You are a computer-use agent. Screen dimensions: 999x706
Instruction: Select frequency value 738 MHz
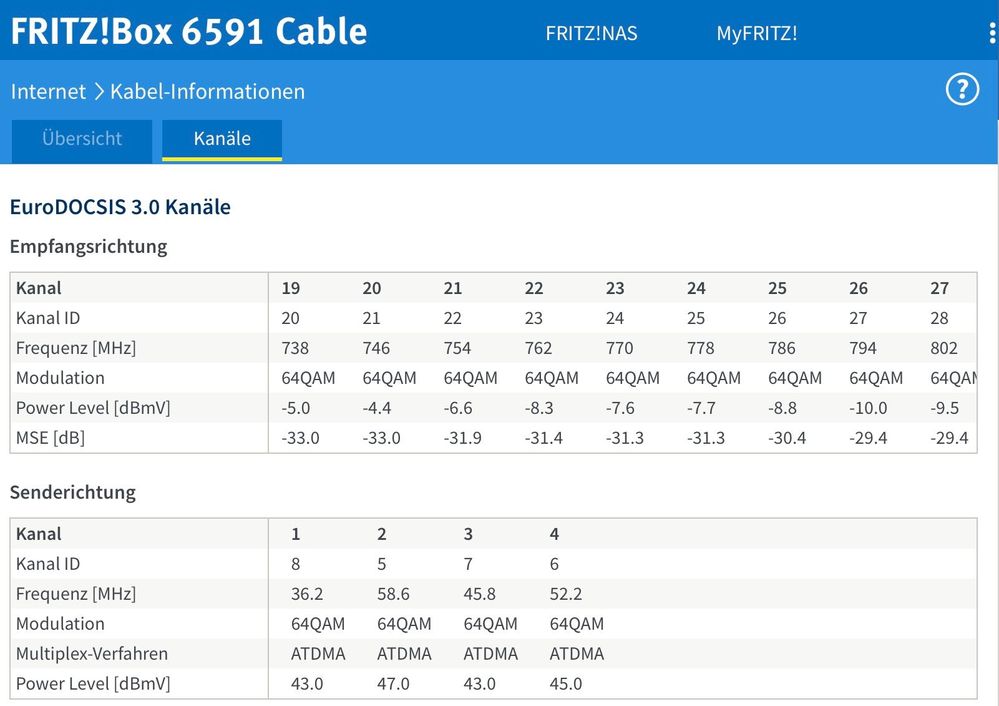[295, 348]
